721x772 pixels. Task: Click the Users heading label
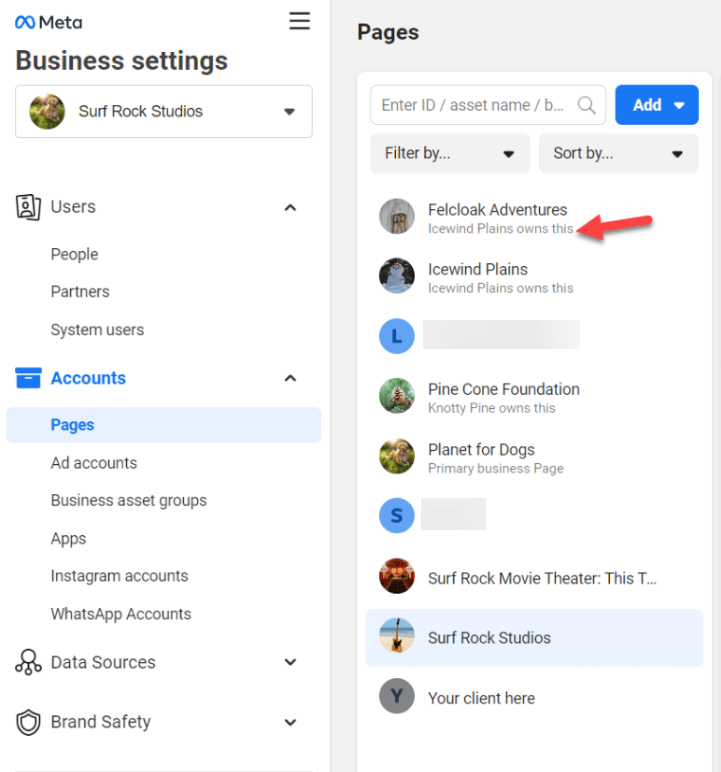73,207
